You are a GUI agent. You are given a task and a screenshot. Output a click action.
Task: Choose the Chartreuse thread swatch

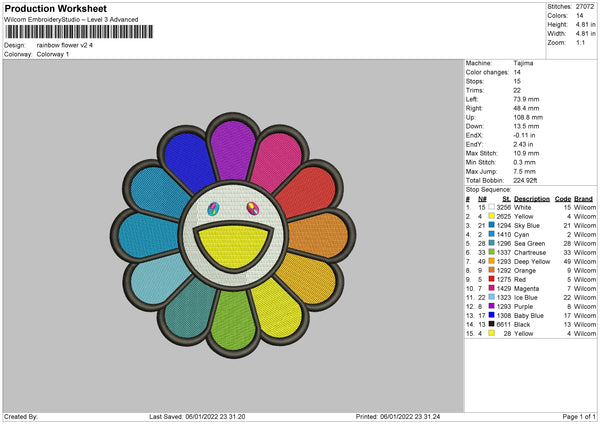(x=491, y=252)
